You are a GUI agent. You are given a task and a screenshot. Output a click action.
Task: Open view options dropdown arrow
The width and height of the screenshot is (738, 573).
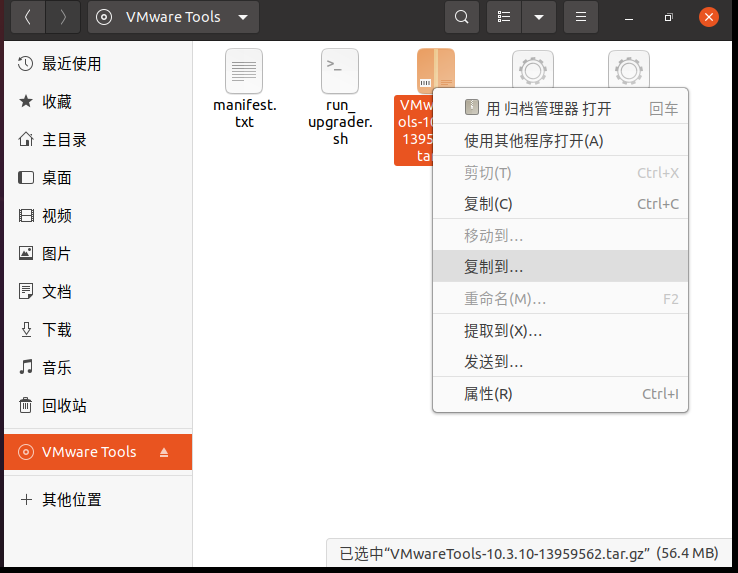point(539,17)
